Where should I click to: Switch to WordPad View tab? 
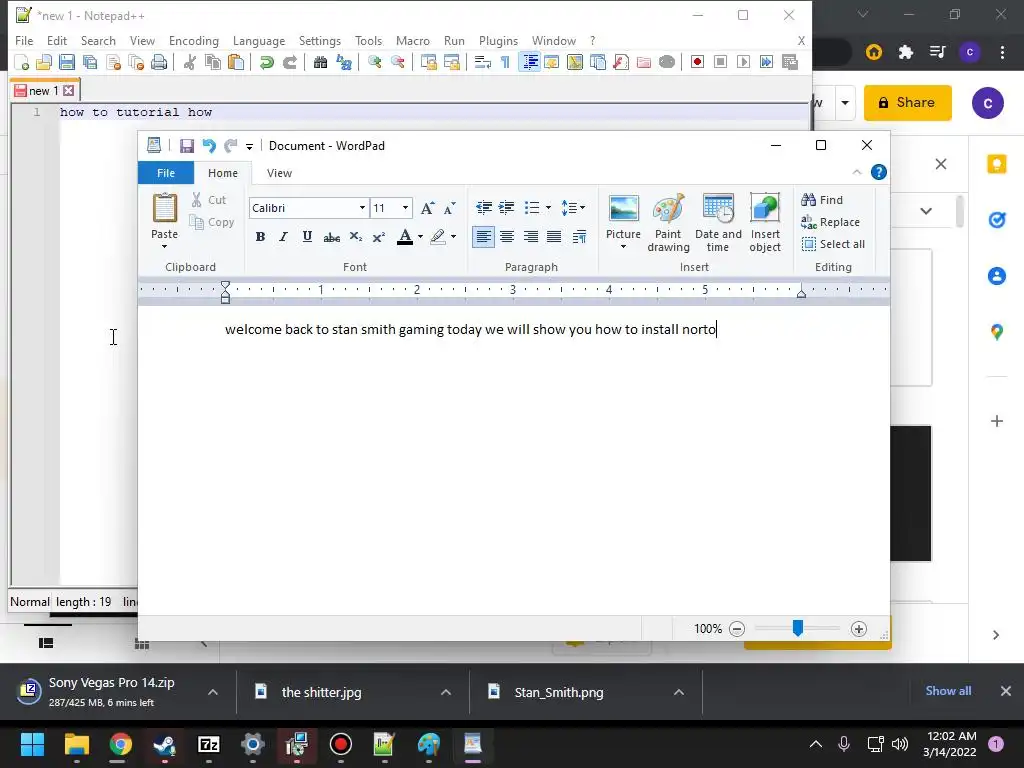279,173
